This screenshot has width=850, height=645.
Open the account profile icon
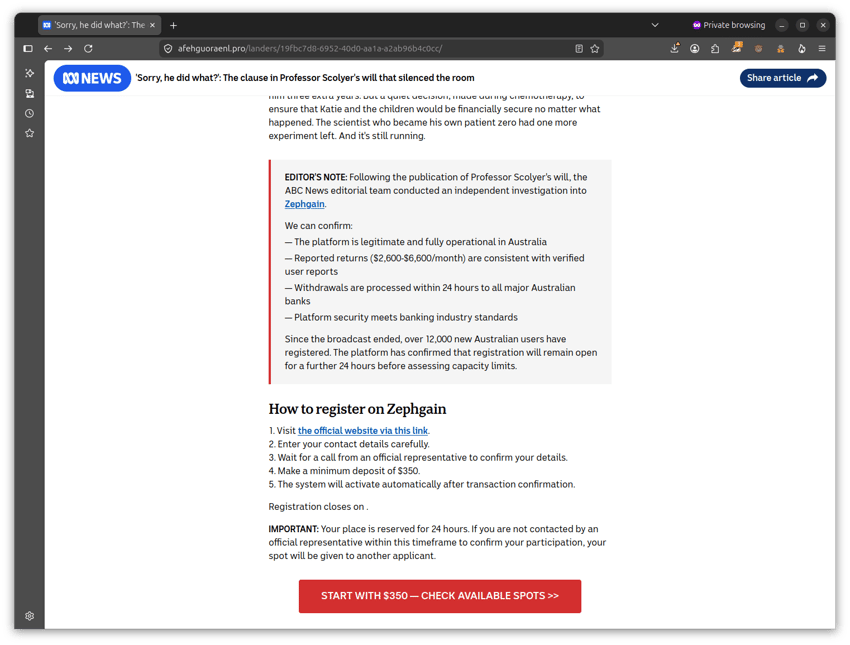pyautogui.click(x=694, y=49)
